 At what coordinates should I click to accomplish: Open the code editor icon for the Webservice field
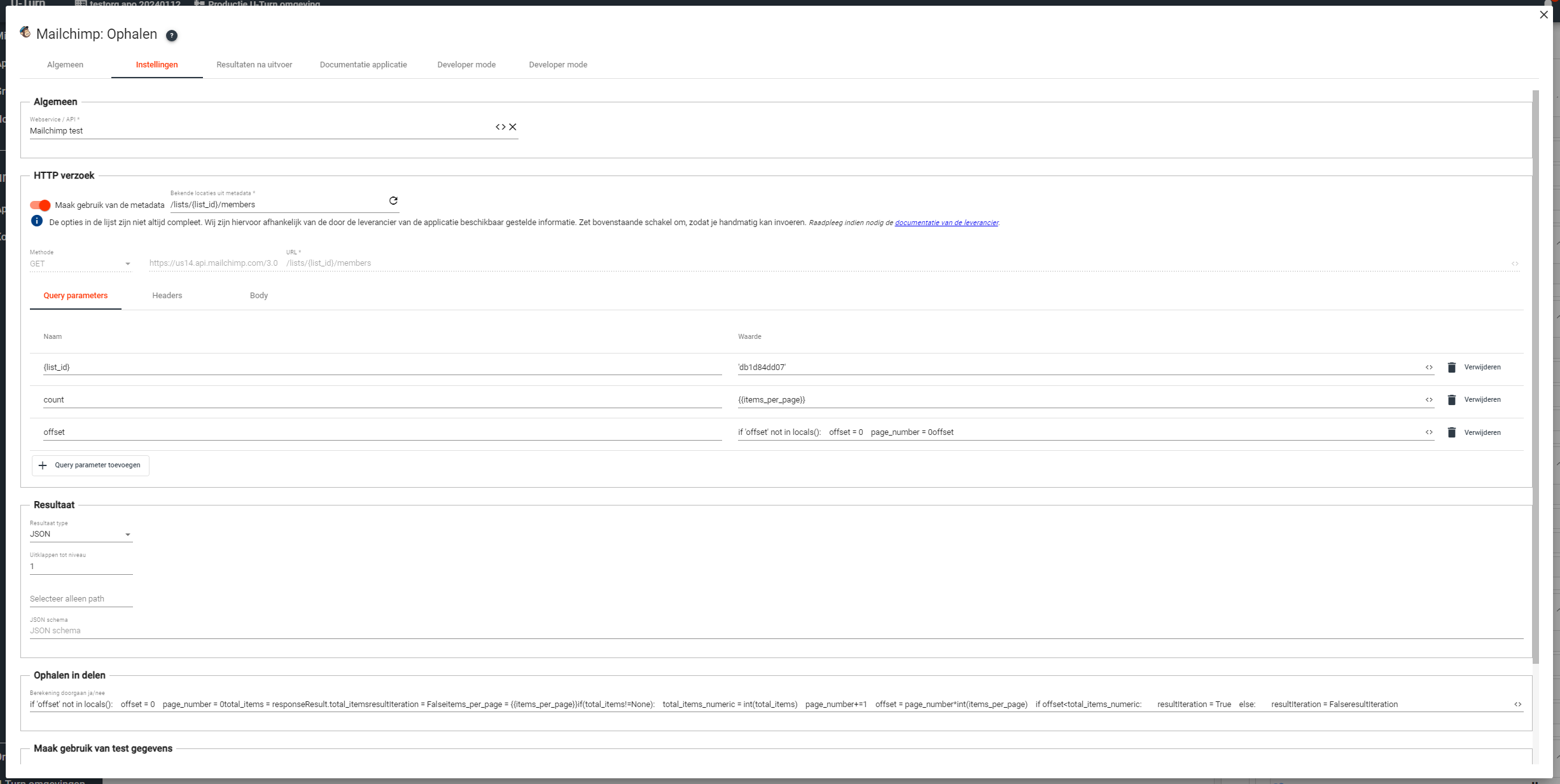point(501,127)
